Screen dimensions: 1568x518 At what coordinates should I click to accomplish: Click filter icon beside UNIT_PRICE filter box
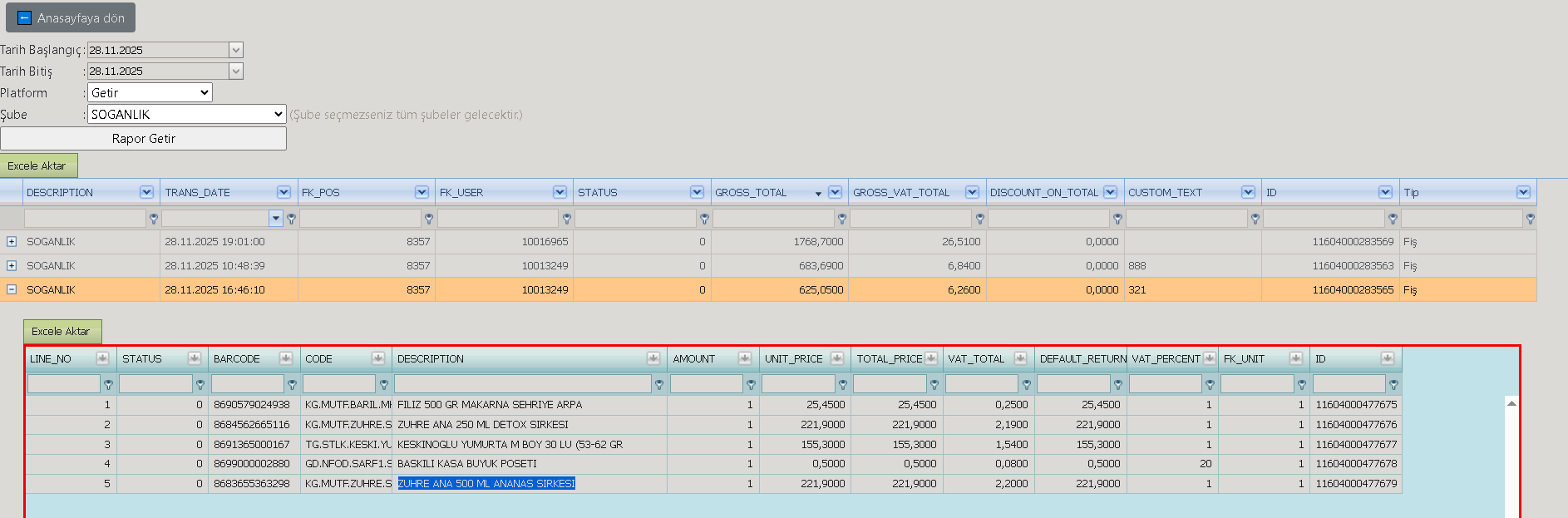tap(843, 385)
